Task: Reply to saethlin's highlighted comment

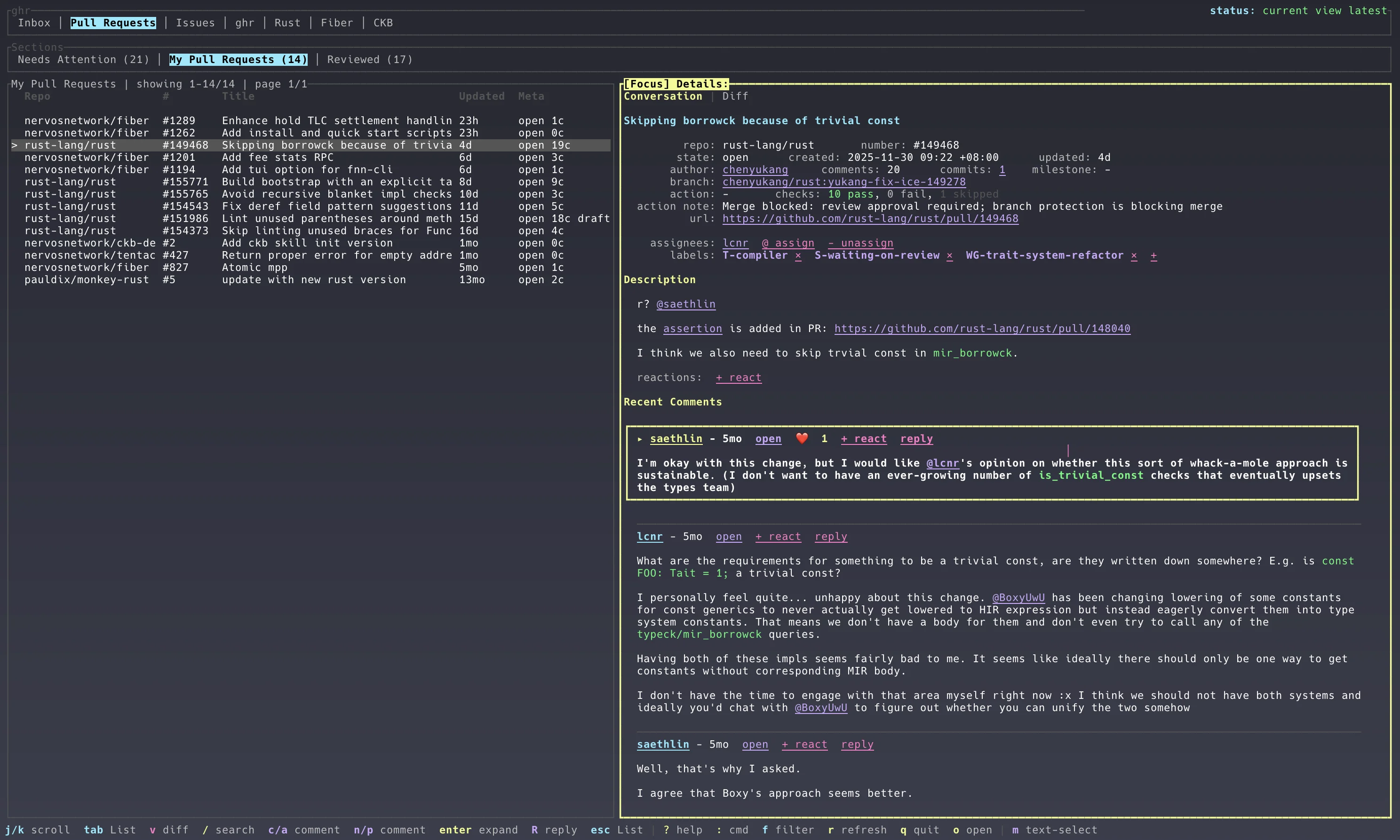Action: (x=916, y=439)
